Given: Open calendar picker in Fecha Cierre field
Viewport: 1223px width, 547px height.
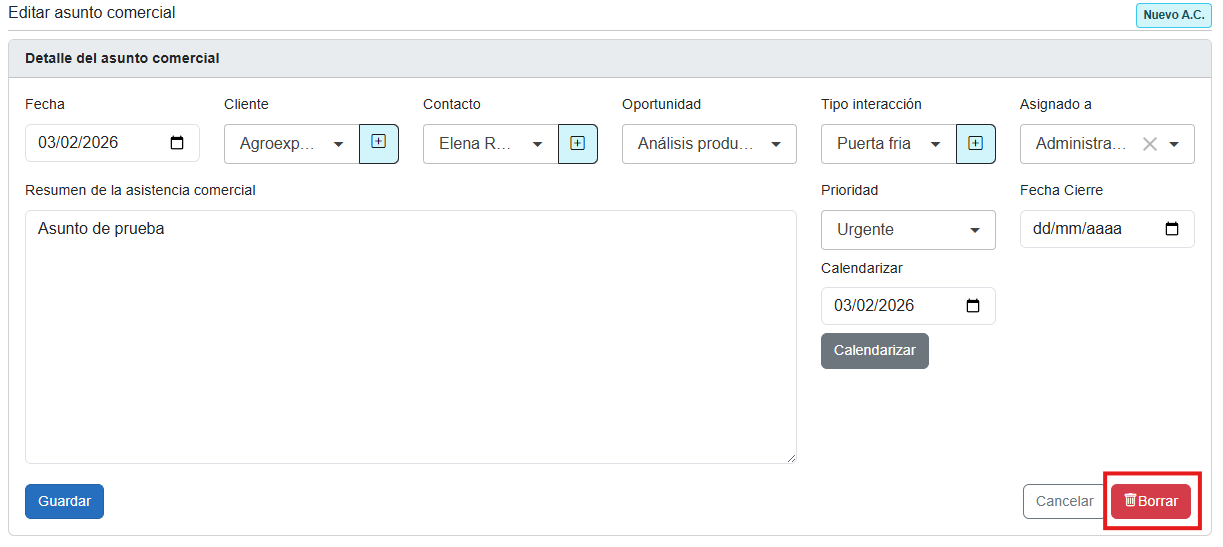Looking at the screenshot, I should (x=1172, y=229).
